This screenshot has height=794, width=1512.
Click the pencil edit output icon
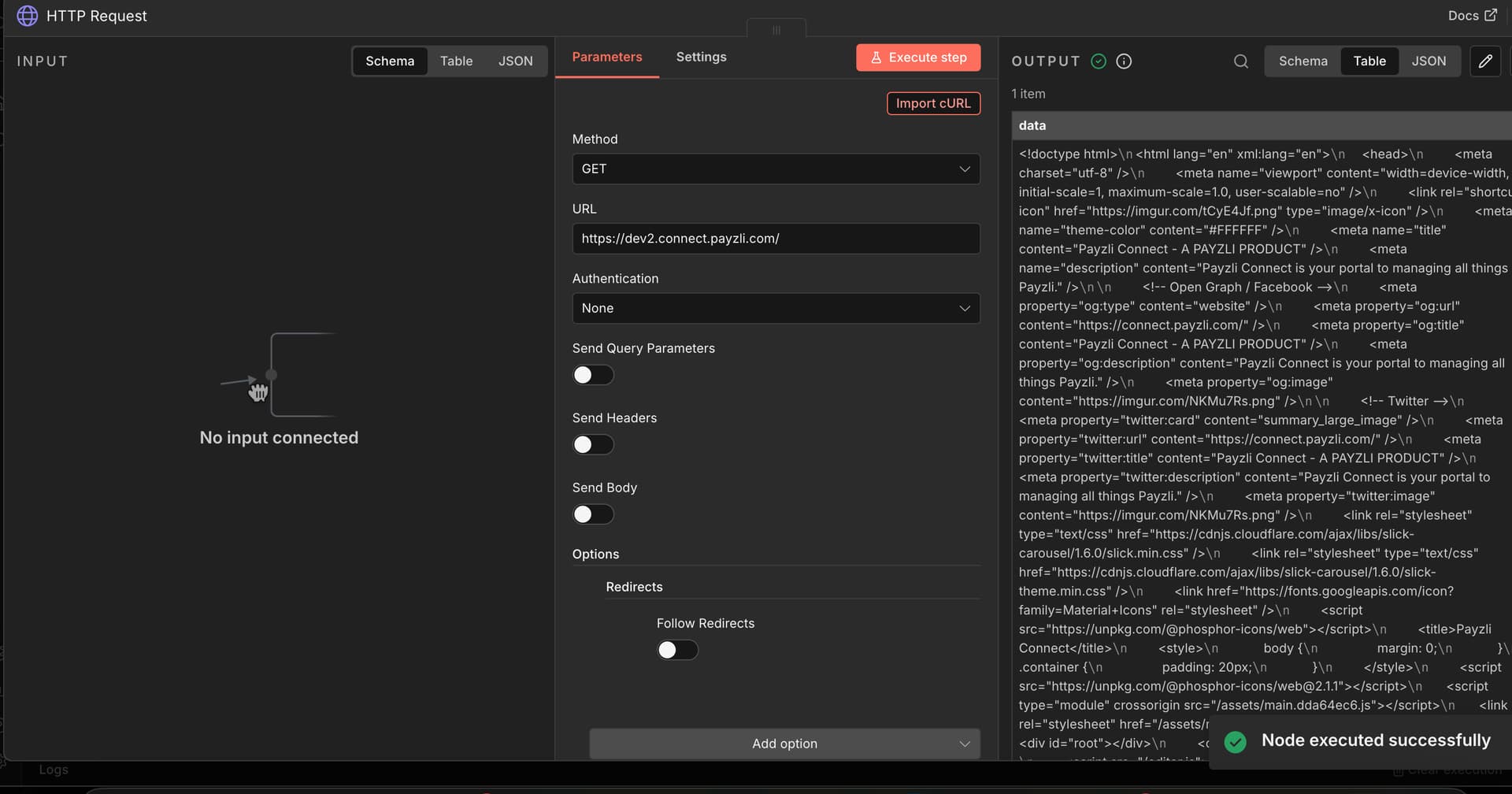pos(1485,61)
